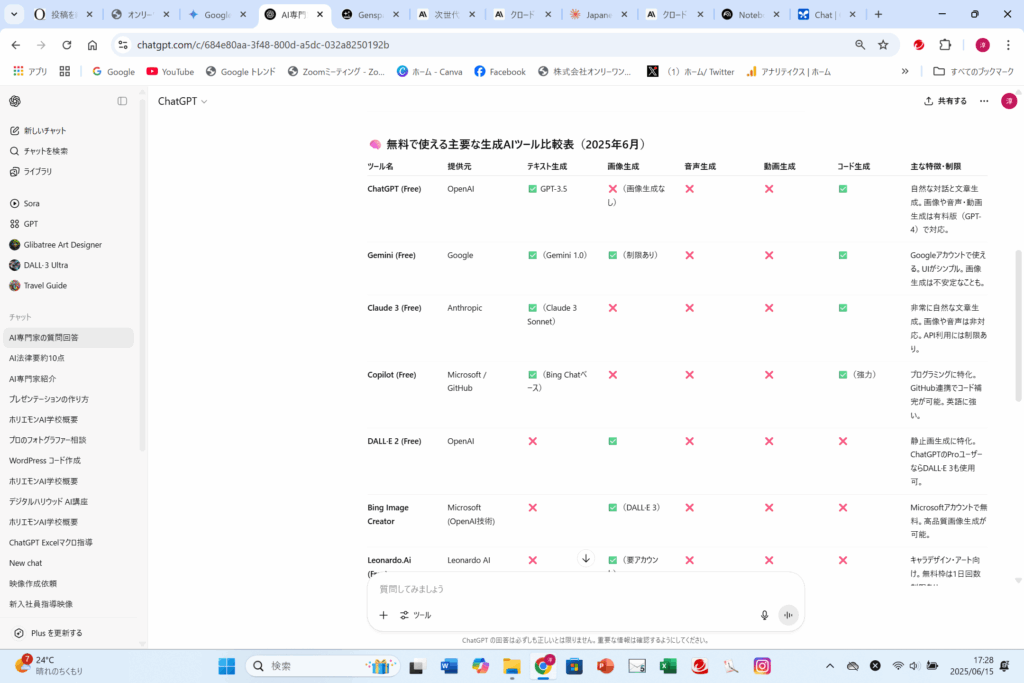
Task: Open Travel Guide GPT
Action: (38, 285)
